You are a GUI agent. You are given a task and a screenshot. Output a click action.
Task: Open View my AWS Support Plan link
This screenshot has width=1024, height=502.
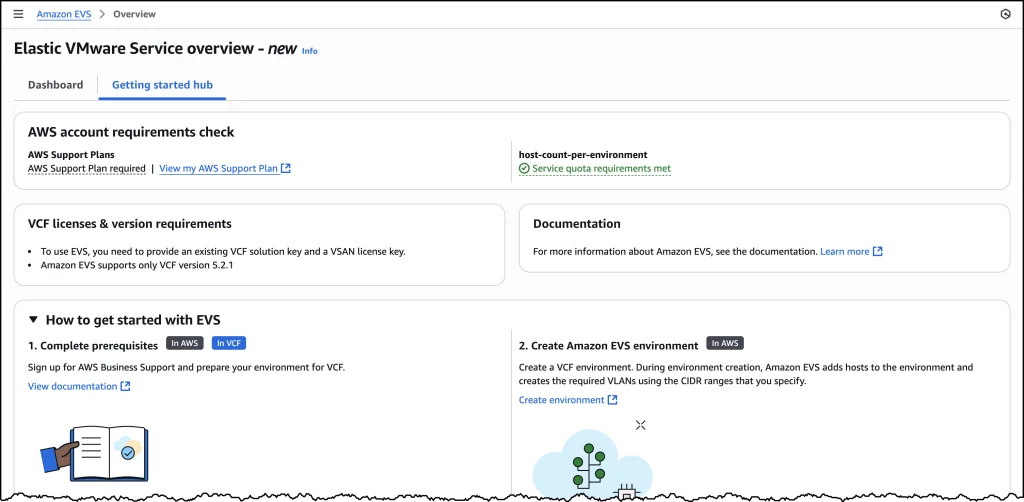click(x=219, y=168)
